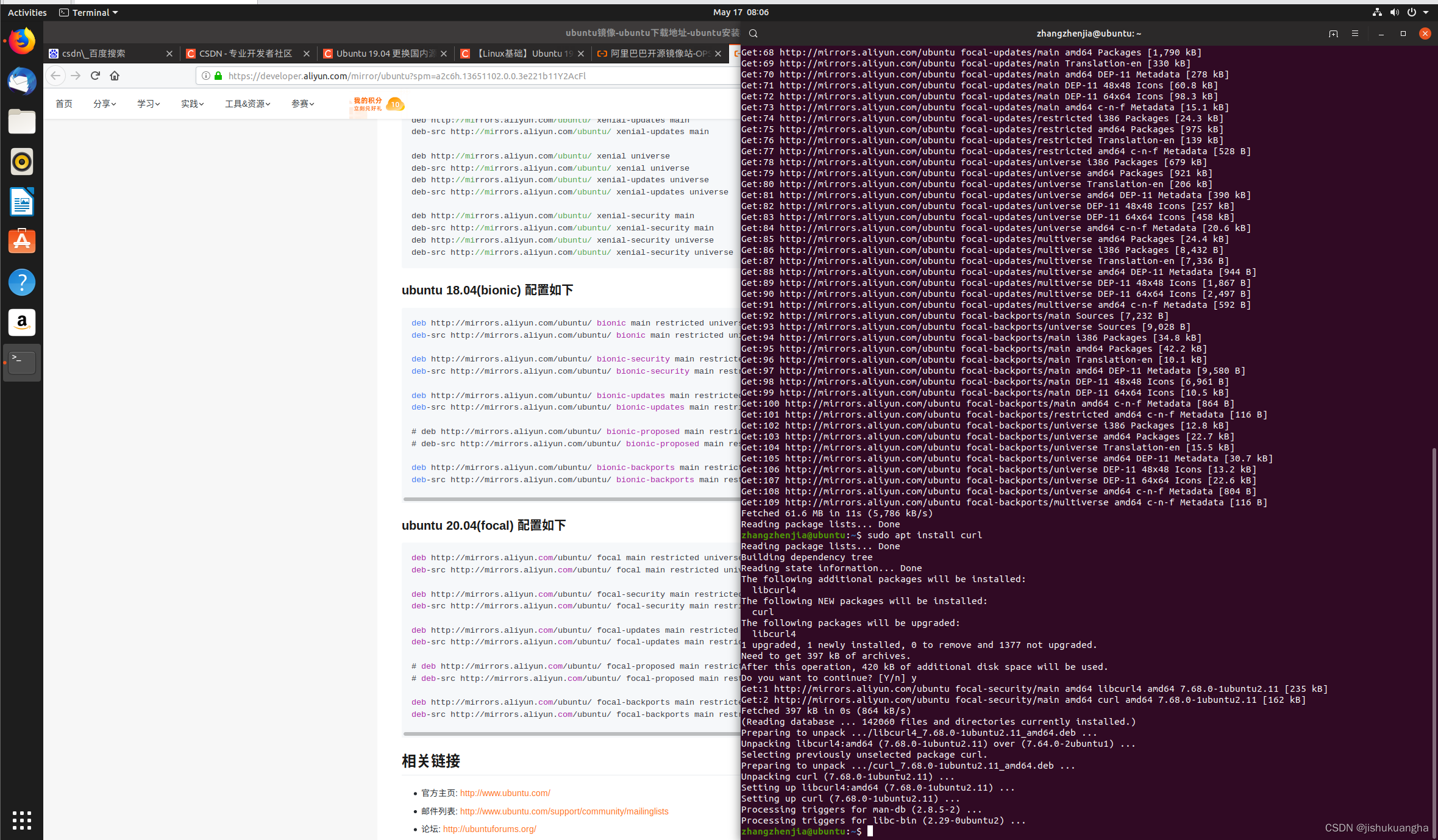
Task: Expand the 工具&资源 dropdown menu
Action: (x=247, y=104)
